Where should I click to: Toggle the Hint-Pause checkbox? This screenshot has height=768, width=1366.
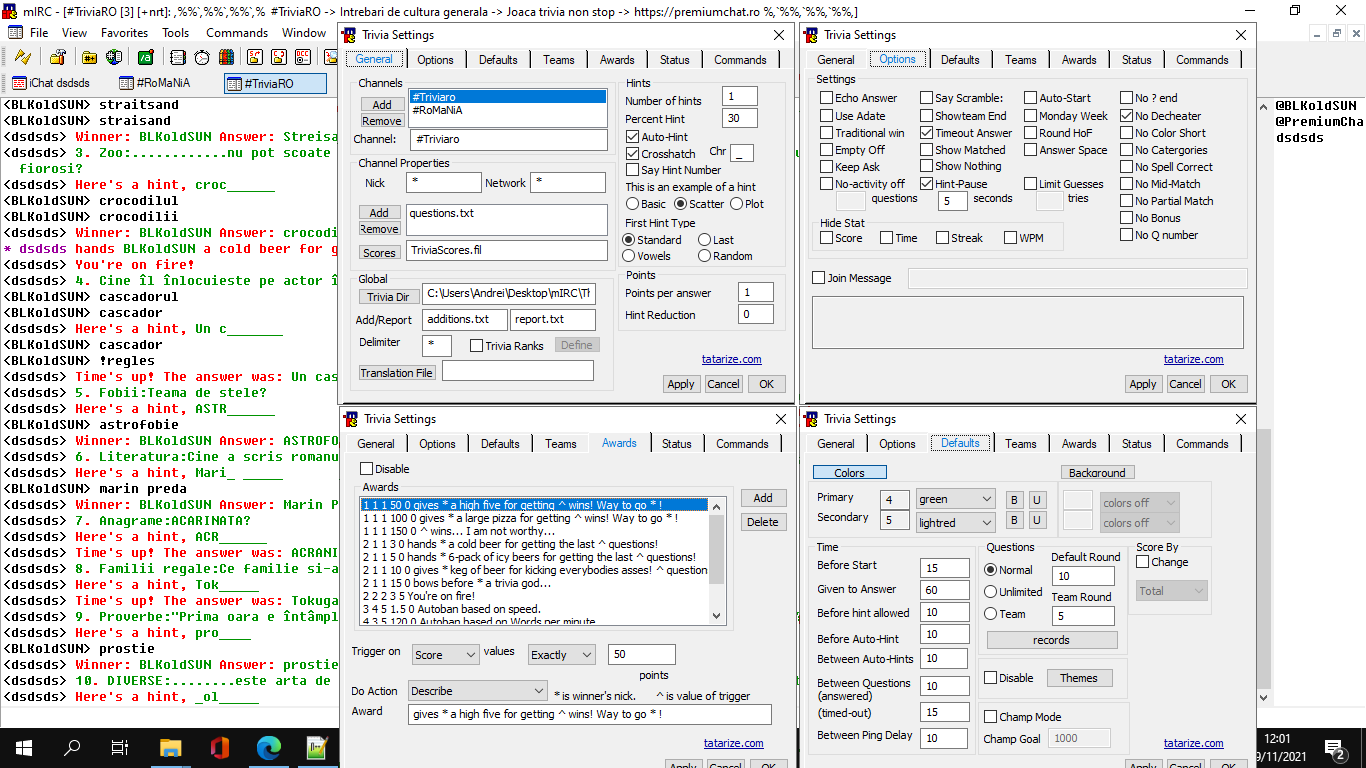(x=927, y=184)
